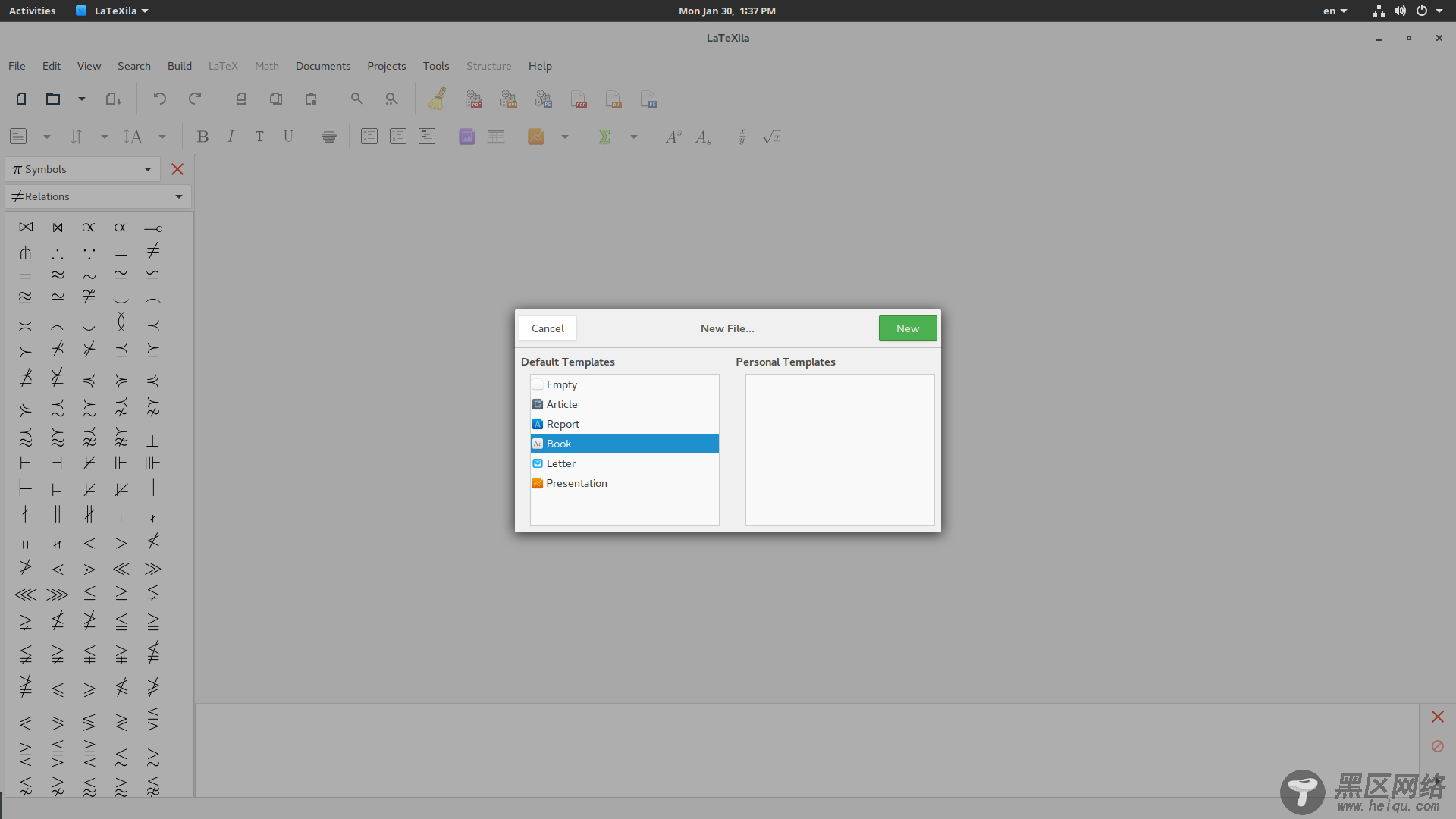The width and height of the screenshot is (1456, 819).
Task: Expand the Relations category dropdown
Action: coord(179,195)
